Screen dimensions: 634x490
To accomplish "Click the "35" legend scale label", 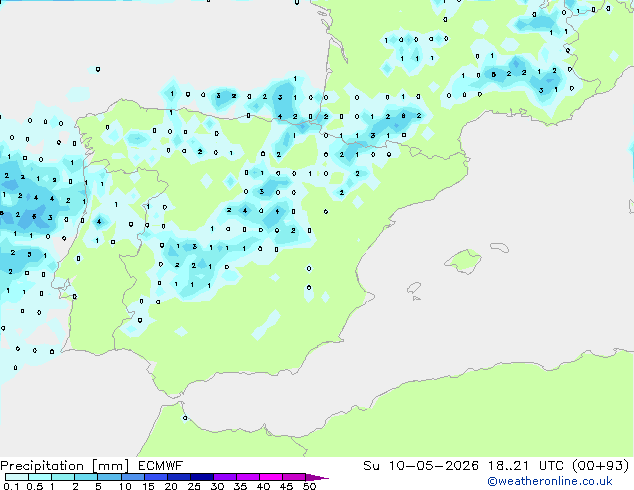I will click(240, 486).
